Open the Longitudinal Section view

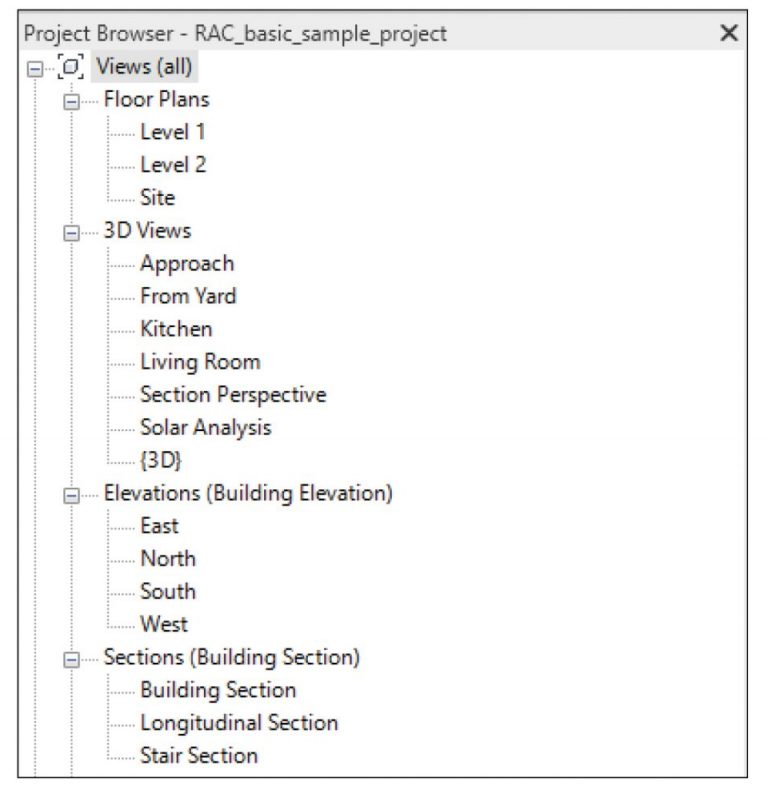(x=239, y=723)
